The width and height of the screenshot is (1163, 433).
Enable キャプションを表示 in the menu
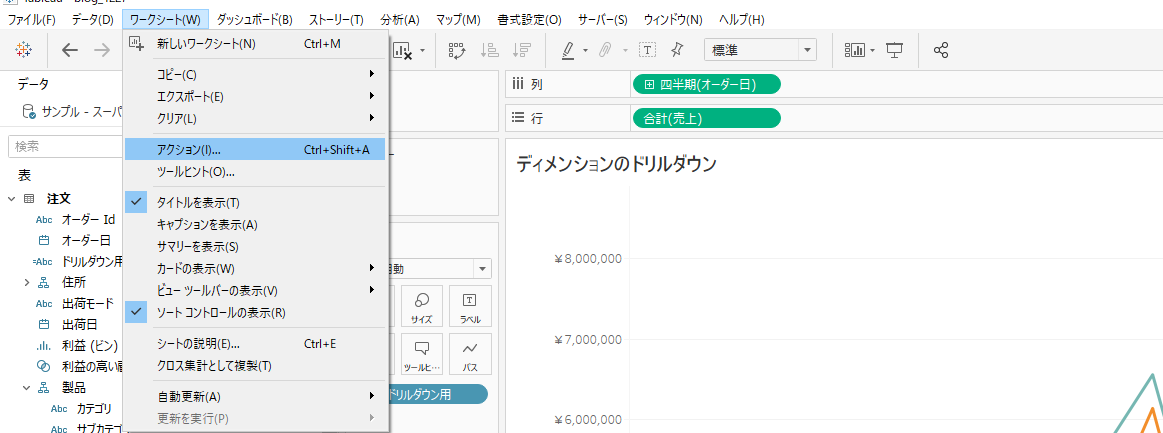(207, 225)
